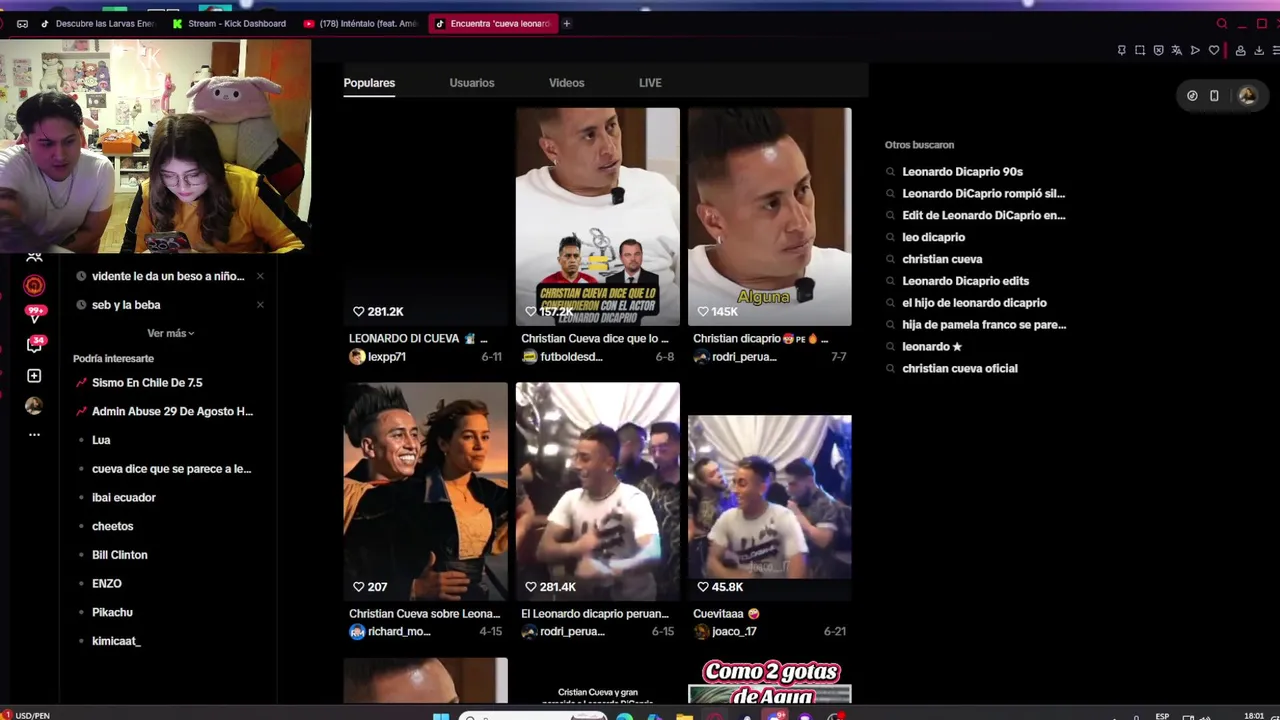Open the three-dots more menu in sidebar
This screenshot has height=720, width=1280.
pyautogui.click(x=34, y=435)
